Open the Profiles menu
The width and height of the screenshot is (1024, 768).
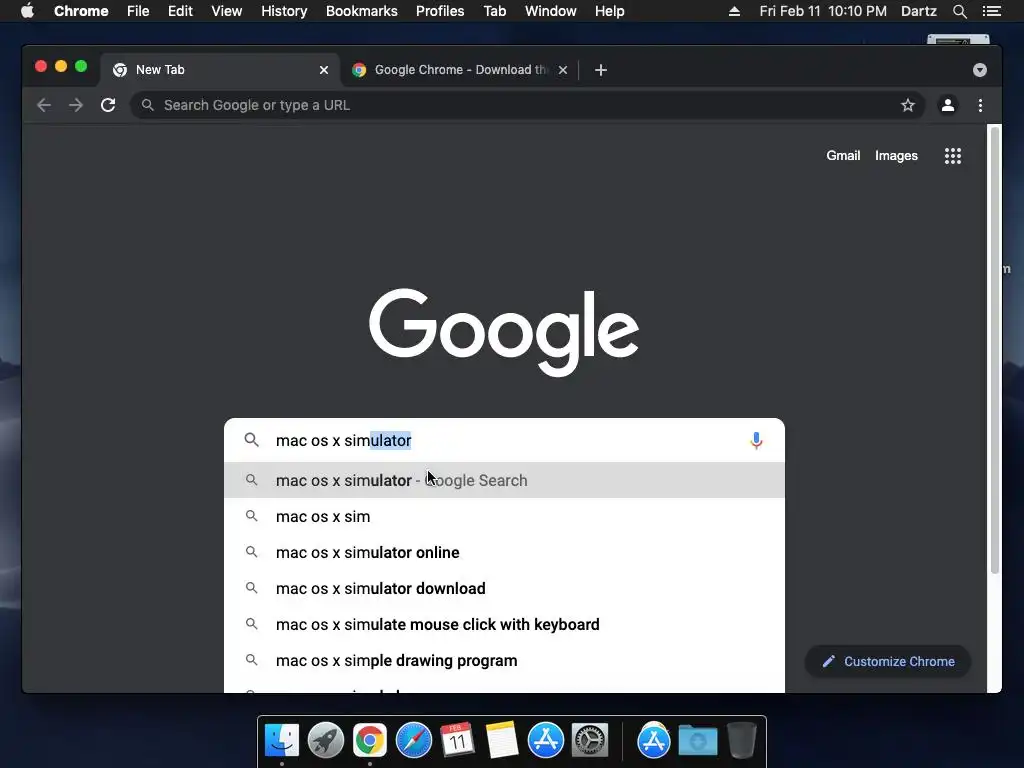(440, 11)
